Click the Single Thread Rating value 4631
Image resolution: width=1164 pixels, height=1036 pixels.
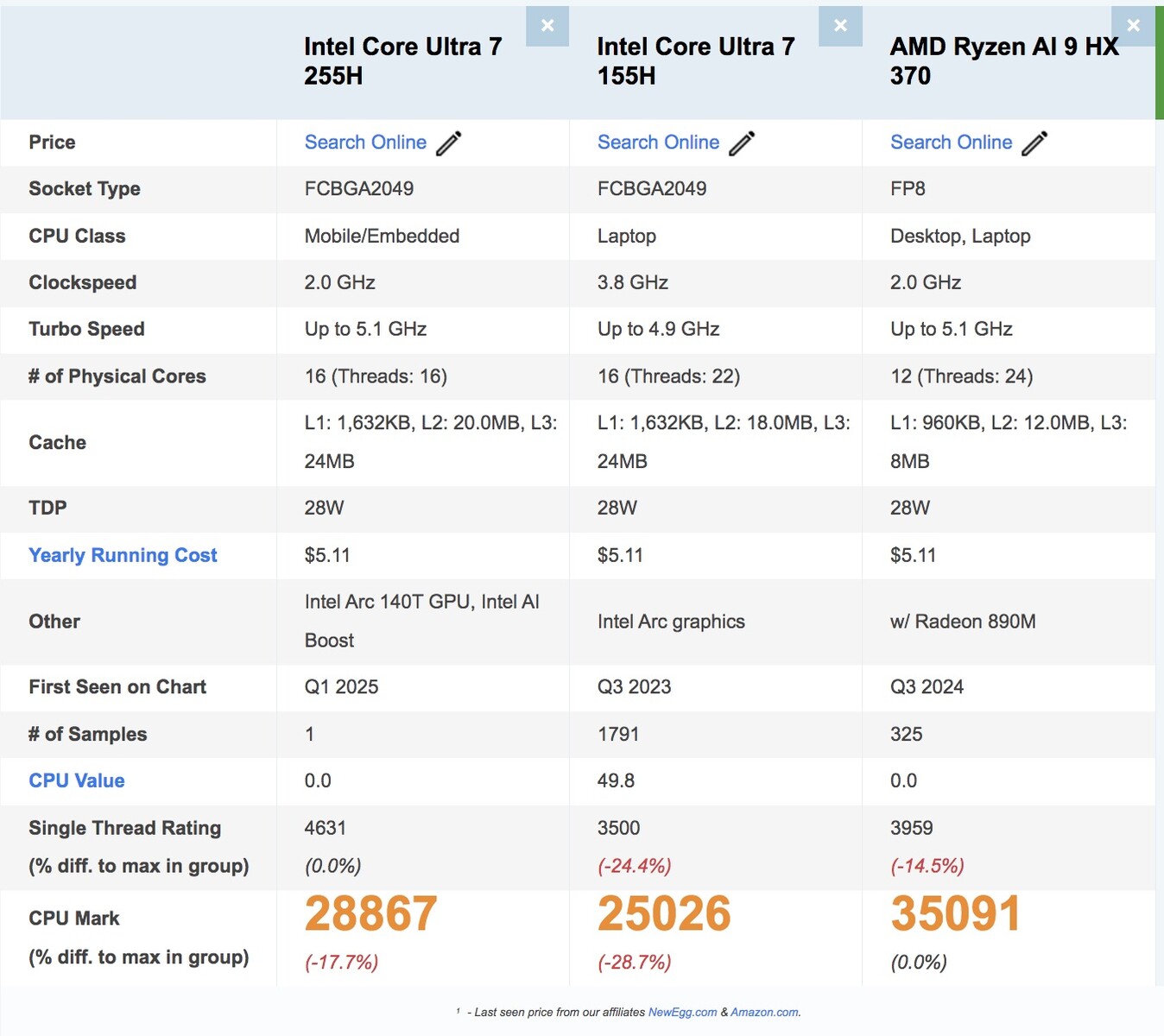tap(325, 827)
